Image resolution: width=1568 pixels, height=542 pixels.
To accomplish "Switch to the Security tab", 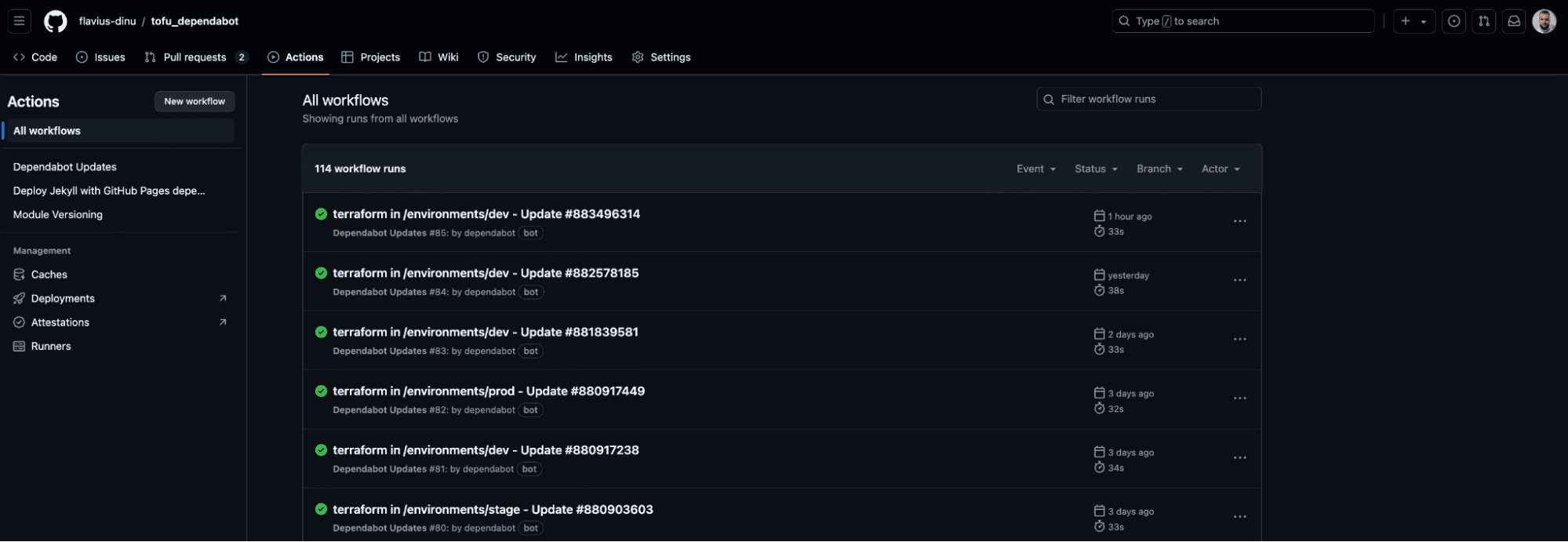I will coord(507,57).
